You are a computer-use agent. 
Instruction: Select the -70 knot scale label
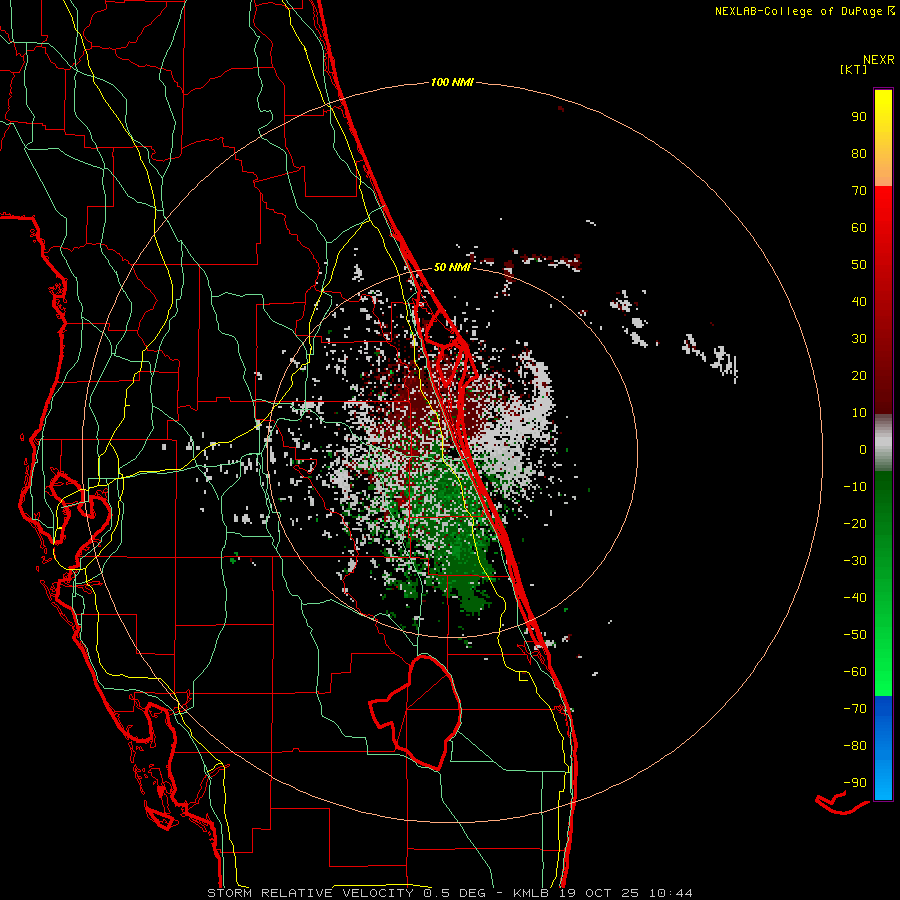click(x=855, y=709)
